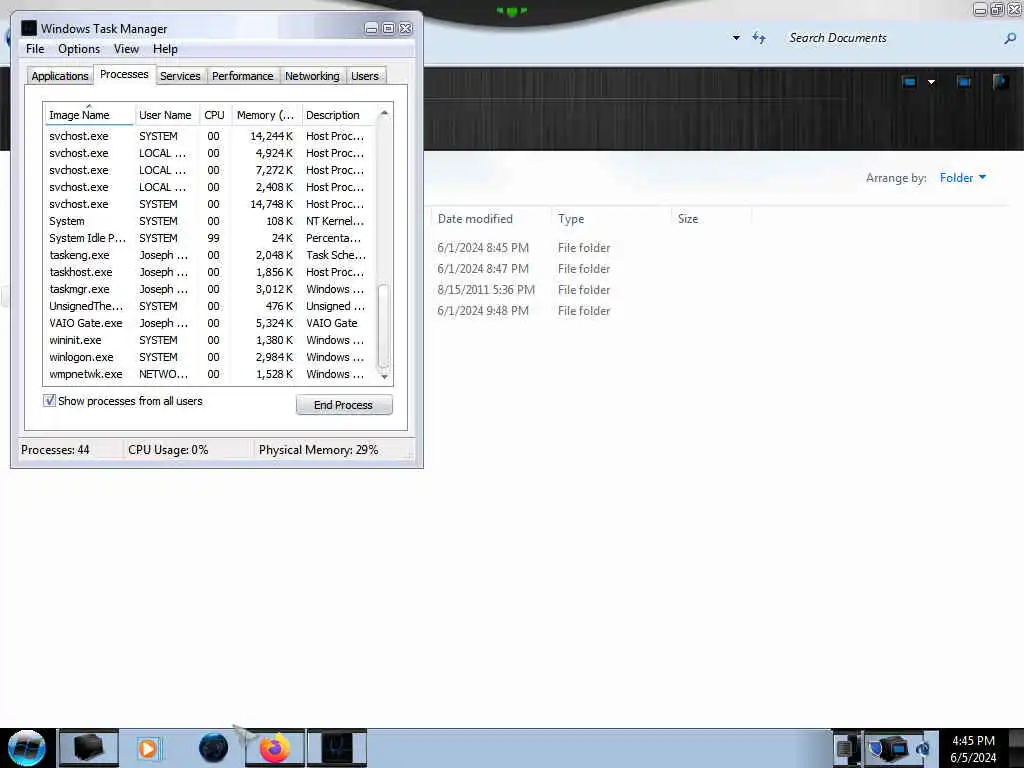This screenshot has width=1024, height=768.
Task: Select svchost.exe row using 14,244 K
Action: coord(210,136)
